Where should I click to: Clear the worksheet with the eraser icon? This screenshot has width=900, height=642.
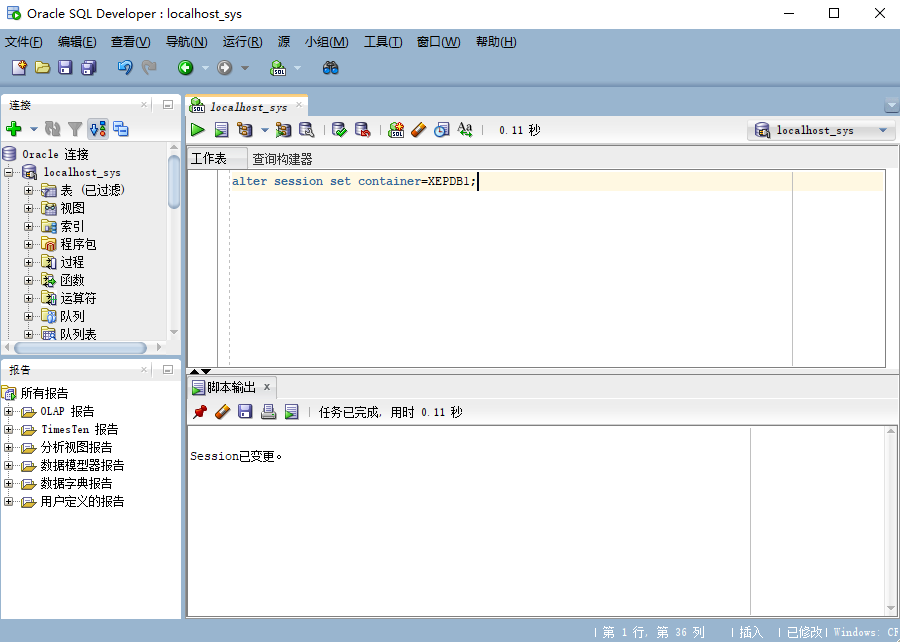pos(419,130)
